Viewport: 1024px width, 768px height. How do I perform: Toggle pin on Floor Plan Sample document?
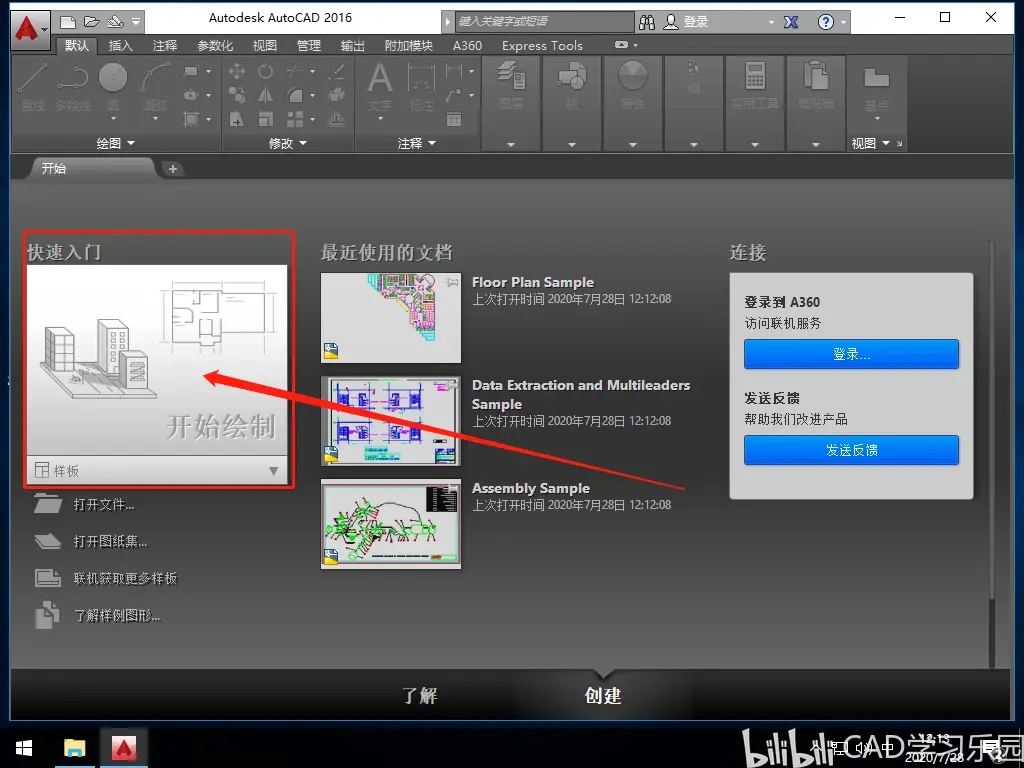click(x=451, y=283)
